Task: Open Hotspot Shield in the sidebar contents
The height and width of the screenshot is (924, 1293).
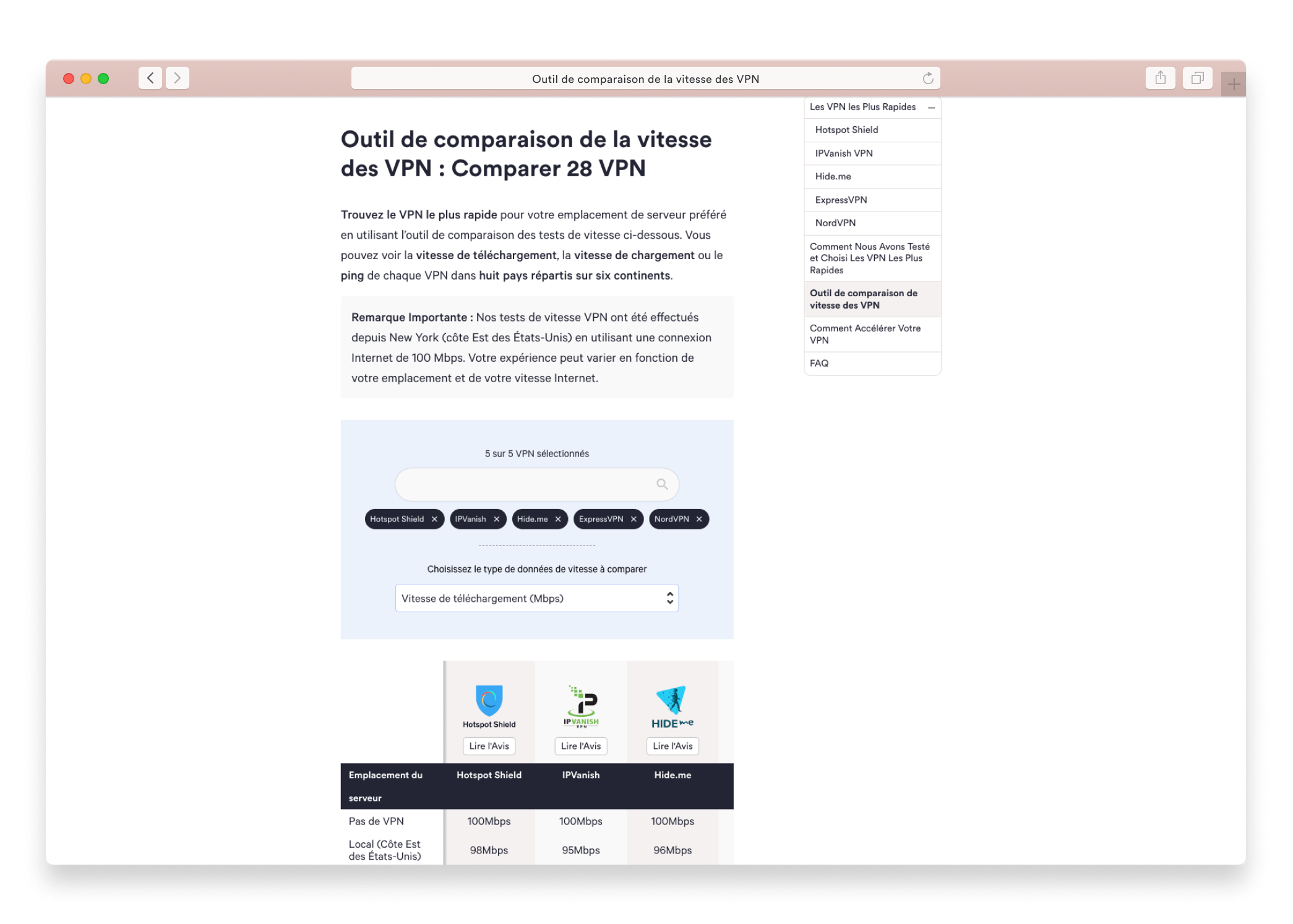Action: [x=872, y=130]
